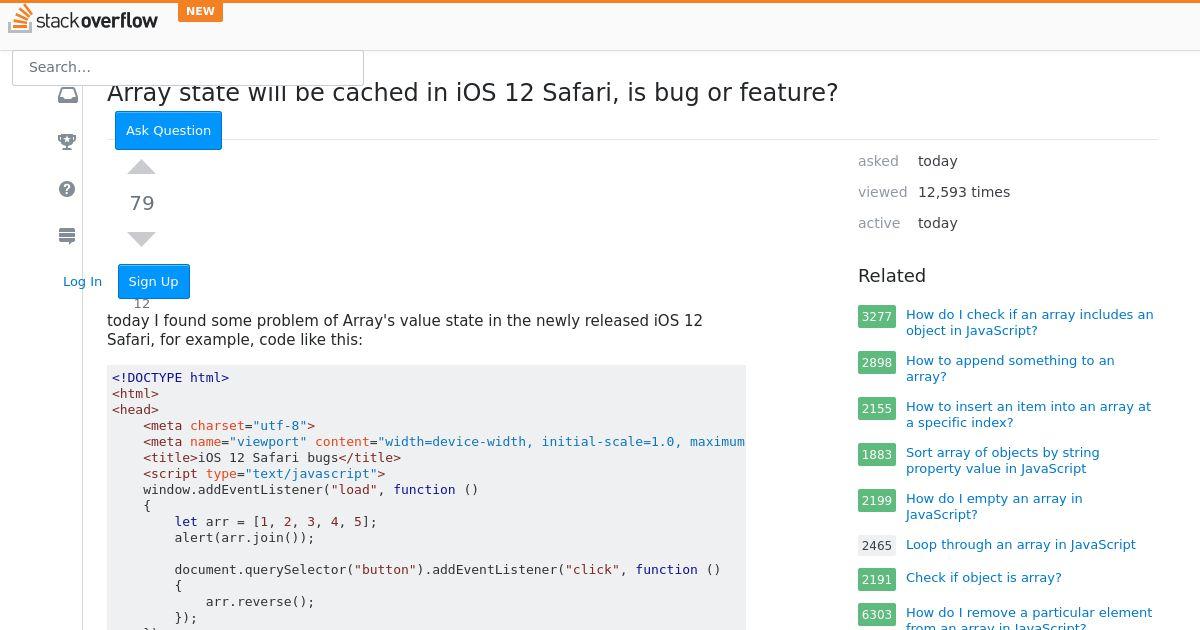Click the 2465 score badge

click(x=877, y=545)
